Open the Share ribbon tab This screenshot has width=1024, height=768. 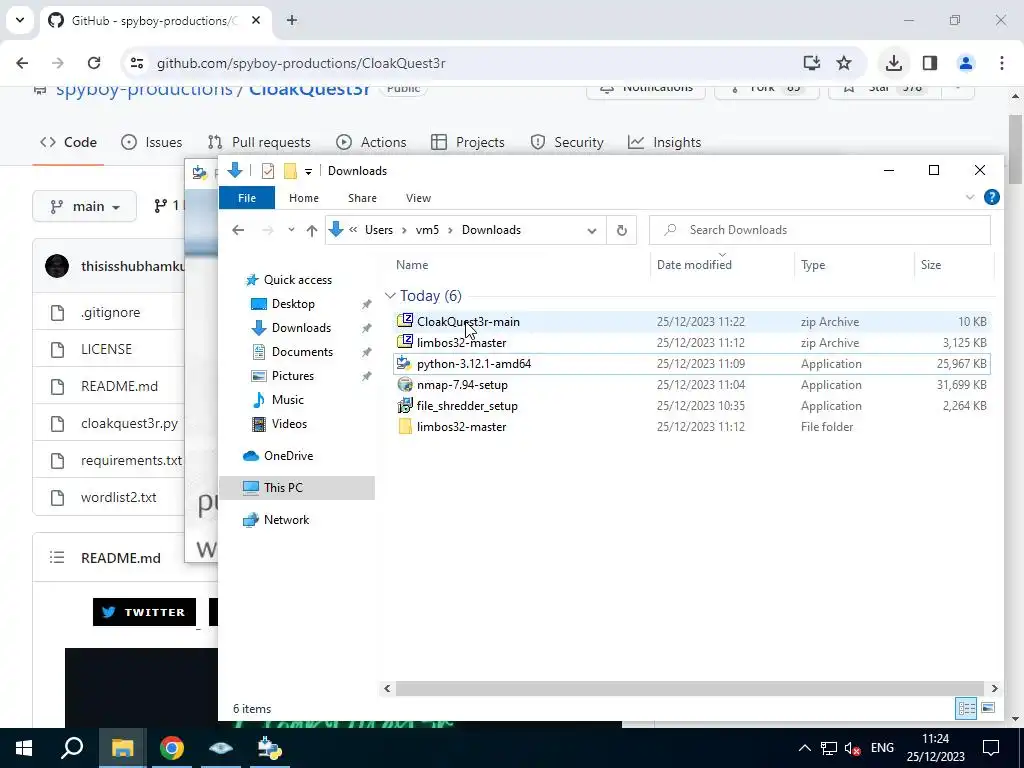(x=362, y=198)
